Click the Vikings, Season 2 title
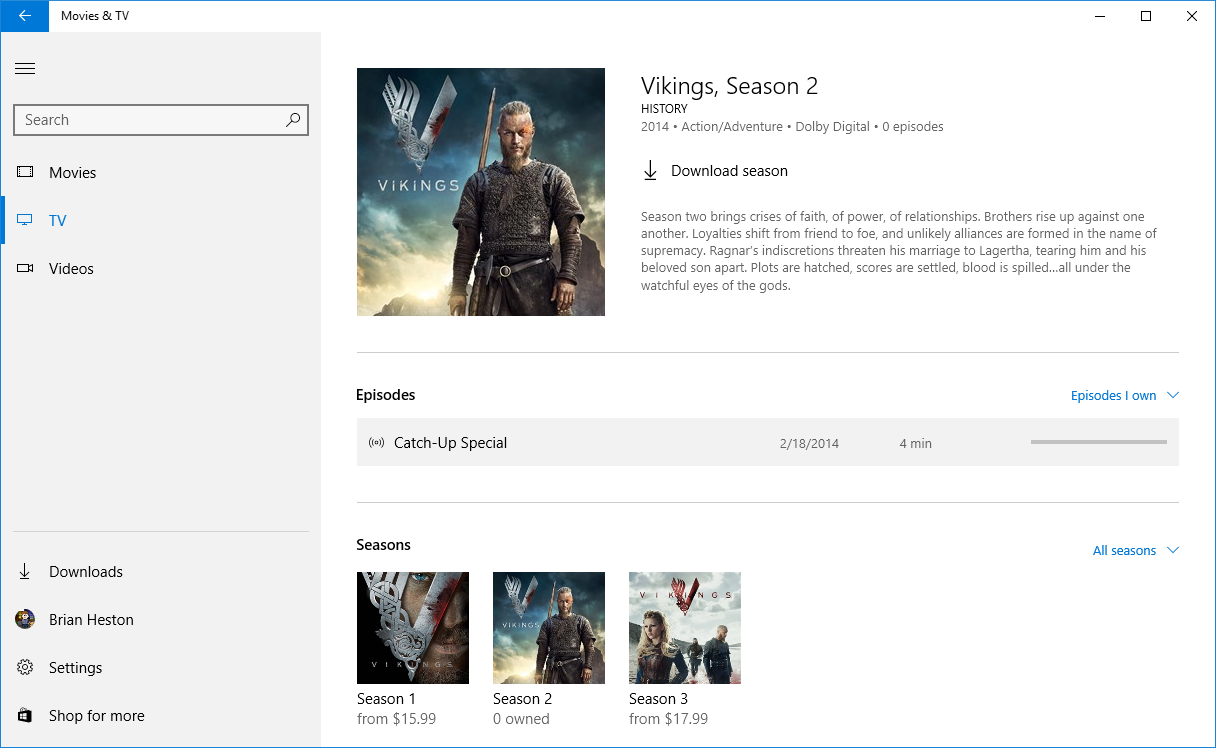This screenshot has width=1216, height=748. (x=730, y=86)
